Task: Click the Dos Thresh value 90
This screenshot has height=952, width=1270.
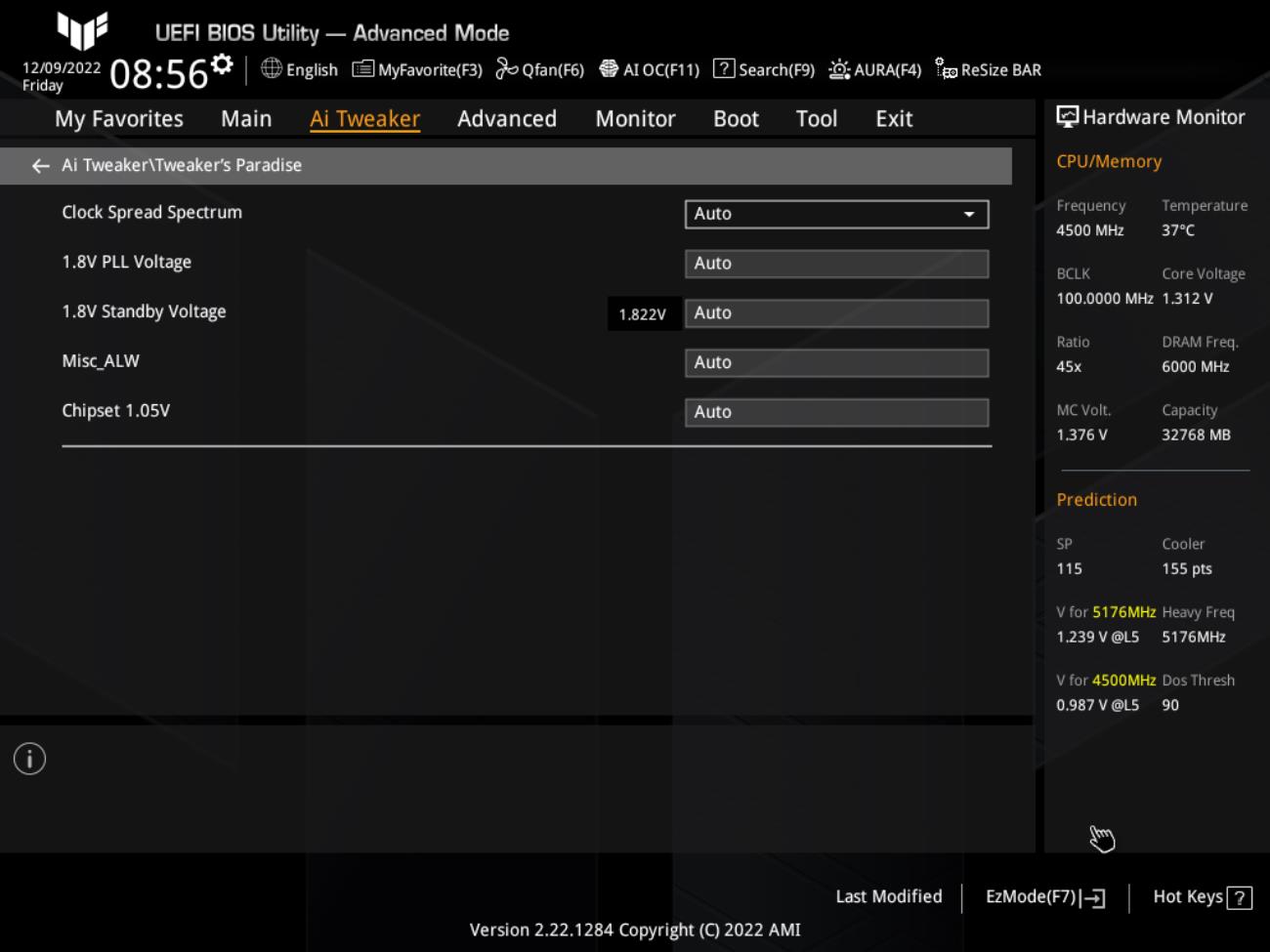Action: tap(1170, 705)
